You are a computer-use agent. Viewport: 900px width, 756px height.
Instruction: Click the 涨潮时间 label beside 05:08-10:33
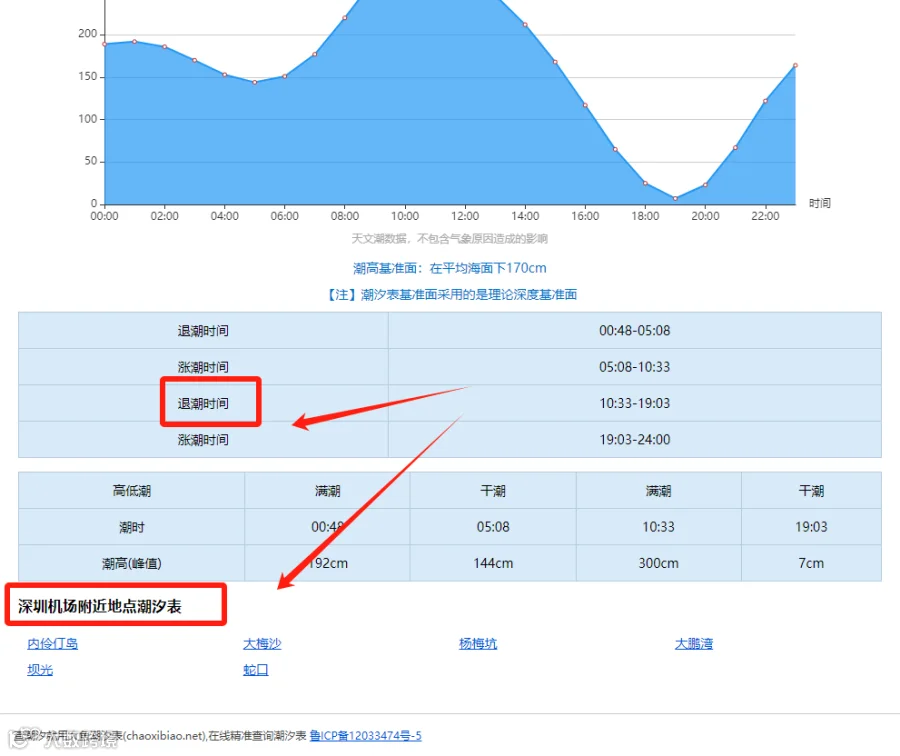click(x=203, y=367)
